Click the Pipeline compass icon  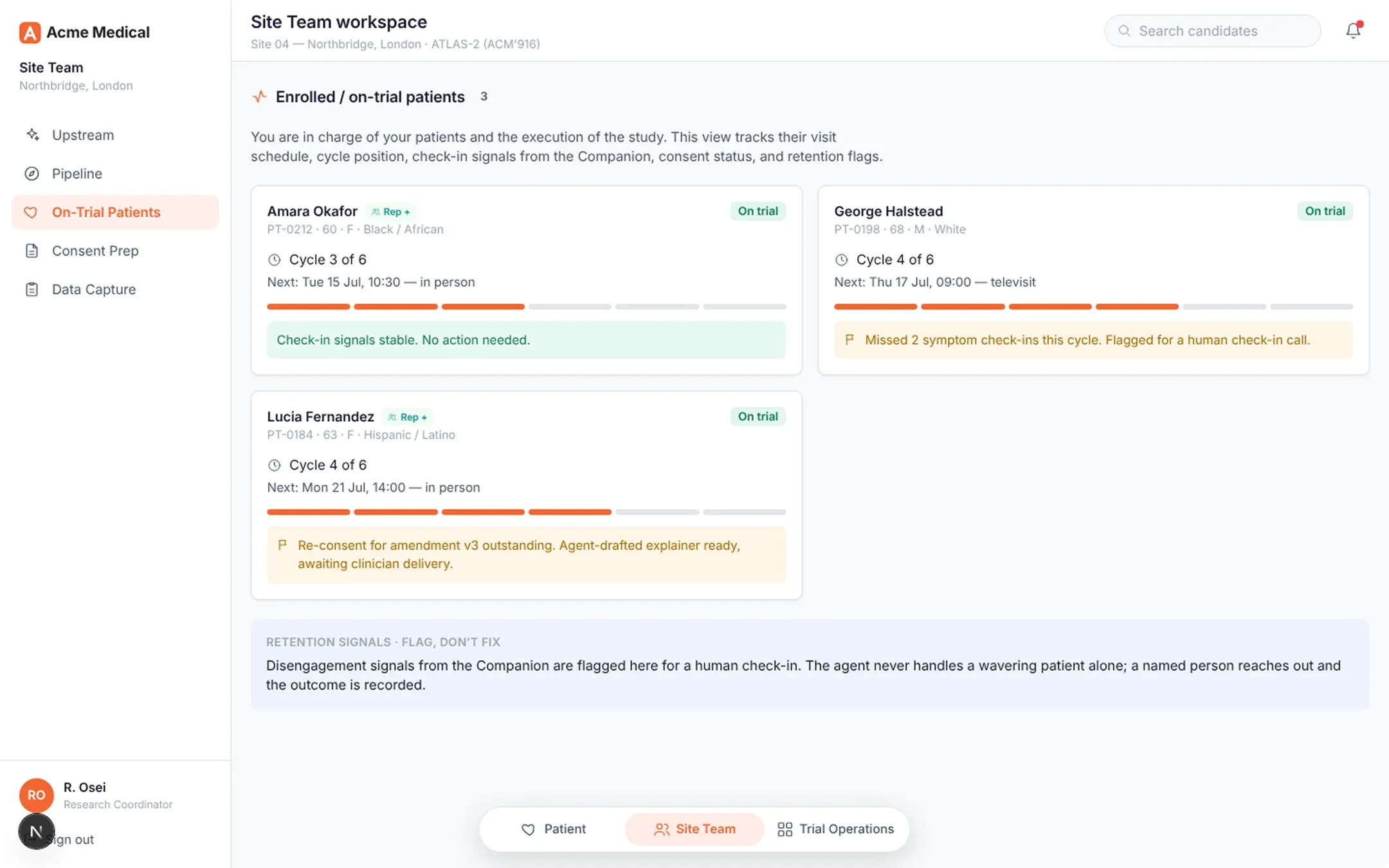point(32,174)
